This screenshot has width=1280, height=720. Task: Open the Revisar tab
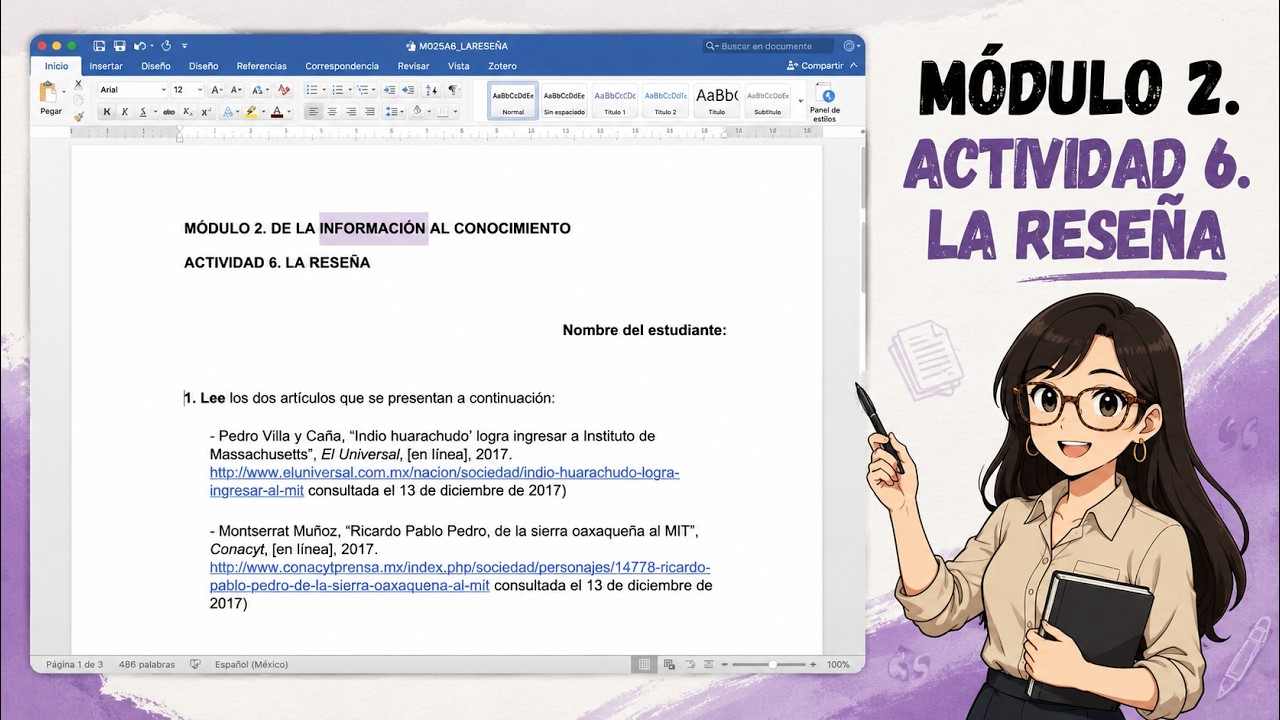[413, 66]
